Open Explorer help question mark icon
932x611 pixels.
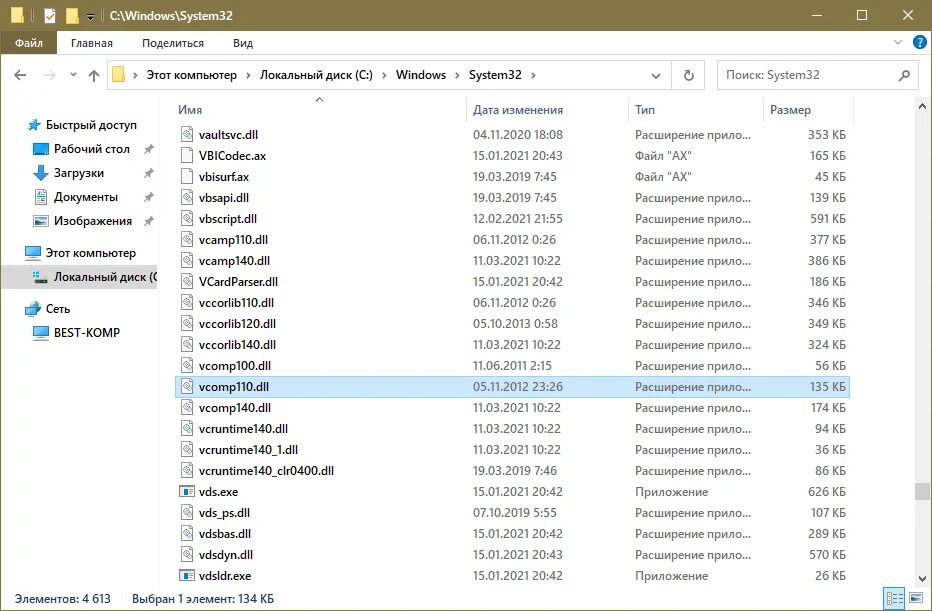[920, 42]
